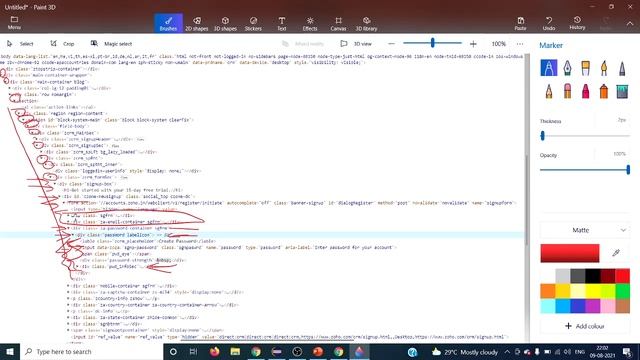The image size is (640, 360).
Task: Click the Opacity slider handle
Action: (x=628, y=169)
